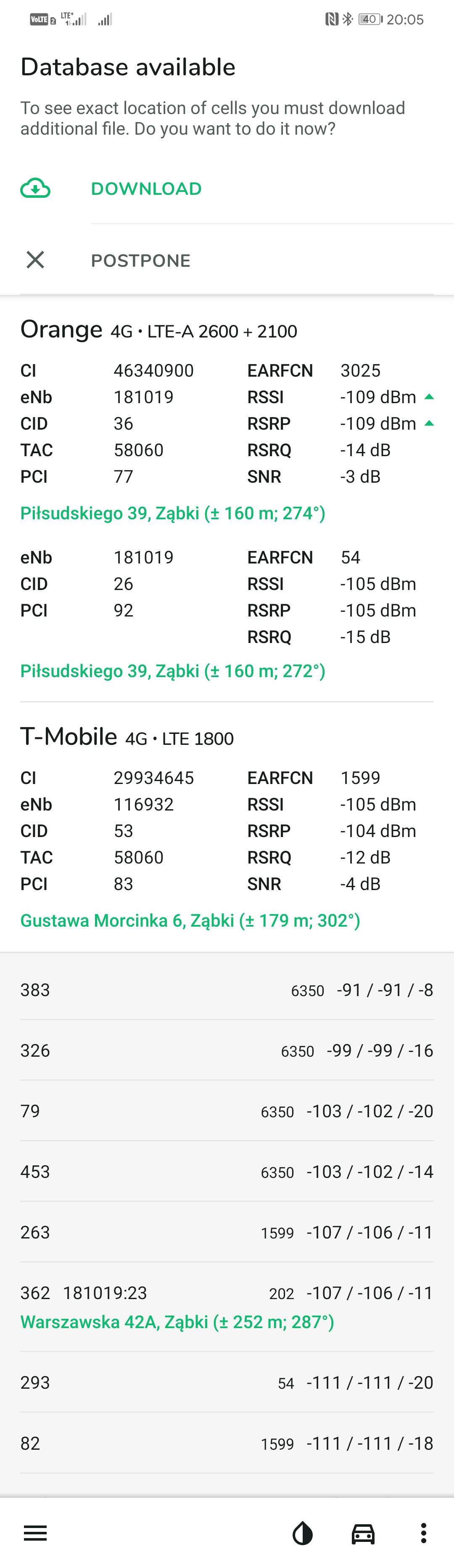Tap the DOWNLOAD button
The height and width of the screenshot is (1568, 454).
pyautogui.click(x=146, y=189)
